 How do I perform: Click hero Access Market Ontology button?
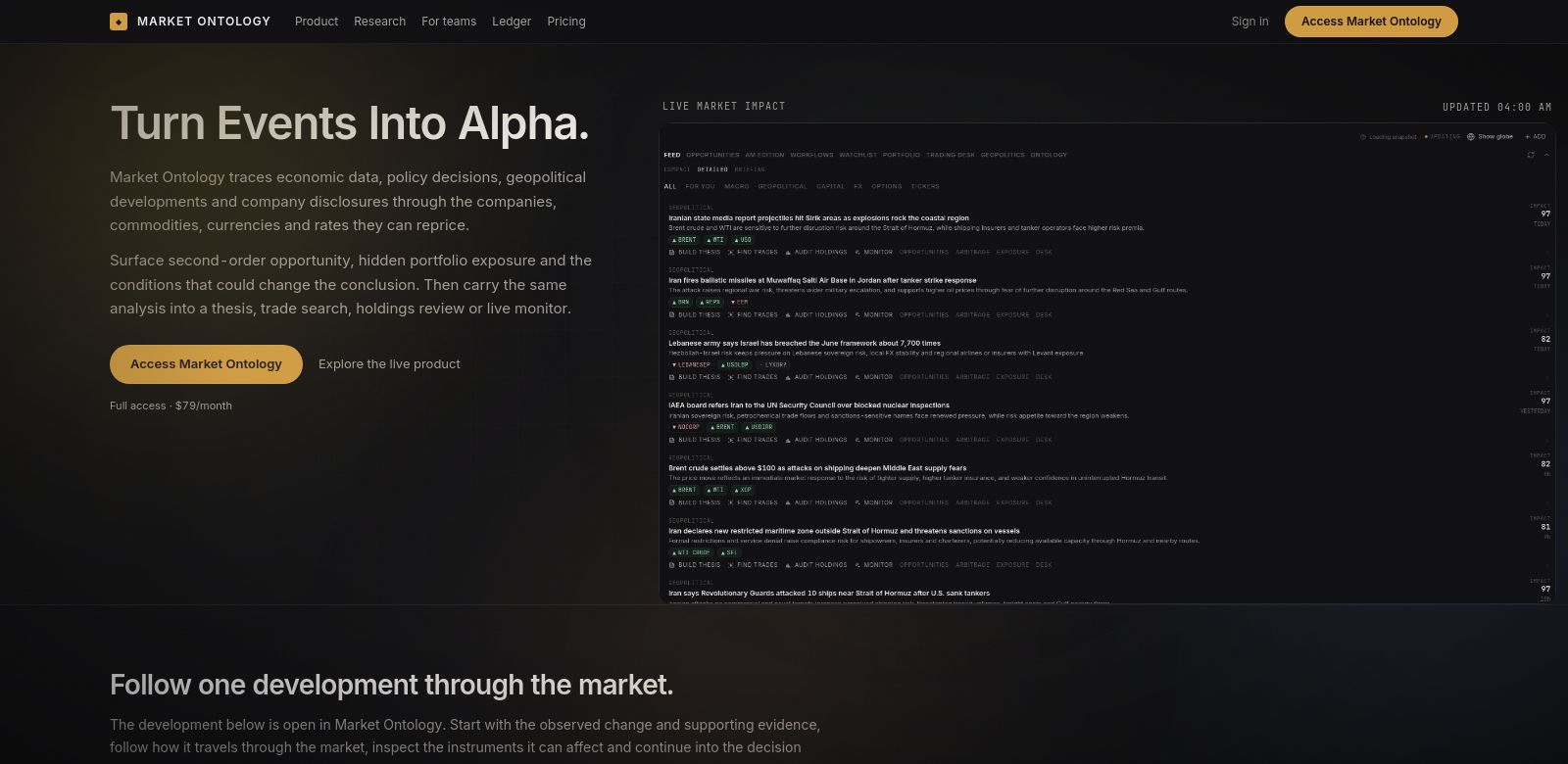click(x=206, y=364)
